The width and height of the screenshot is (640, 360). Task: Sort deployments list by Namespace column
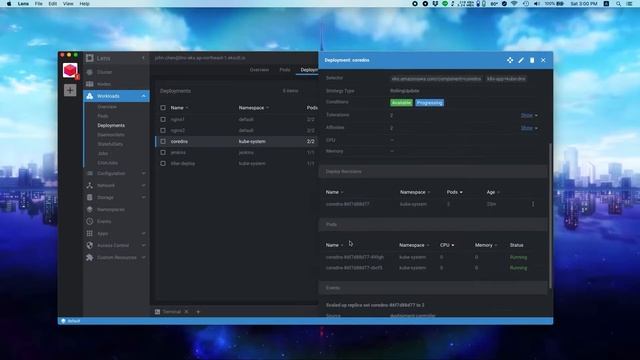253,108
